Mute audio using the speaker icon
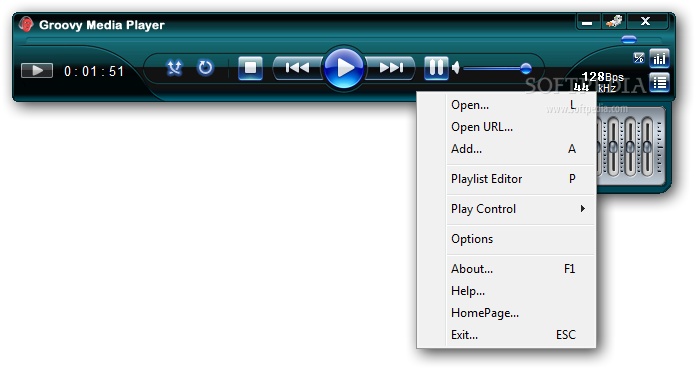 (455, 68)
